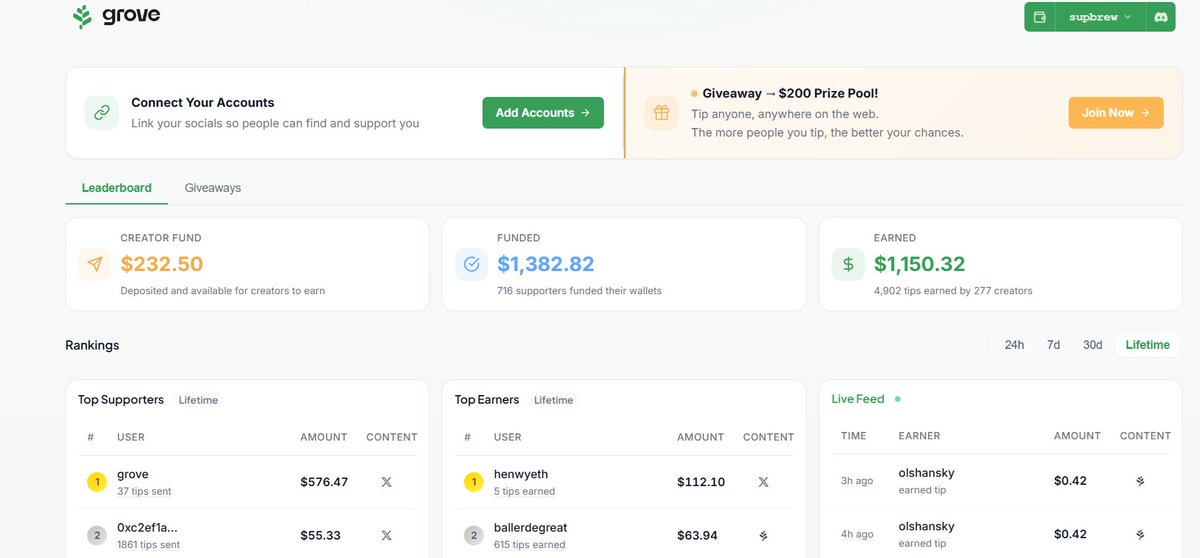Image resolution: width=1200 pixels, height=558 pixels.
Task: Open the 0xc2ef1a... supporter profile
Action: pos(147,527)
